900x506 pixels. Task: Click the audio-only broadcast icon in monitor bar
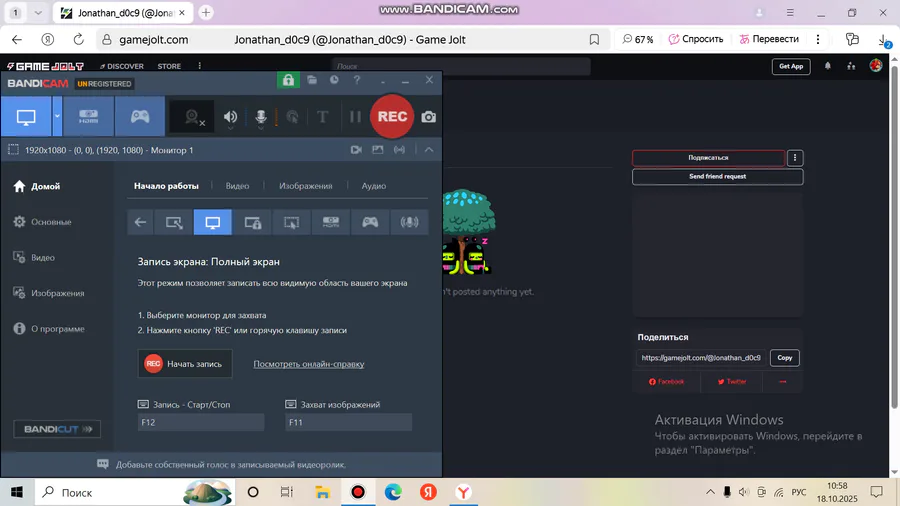[399, 150]
